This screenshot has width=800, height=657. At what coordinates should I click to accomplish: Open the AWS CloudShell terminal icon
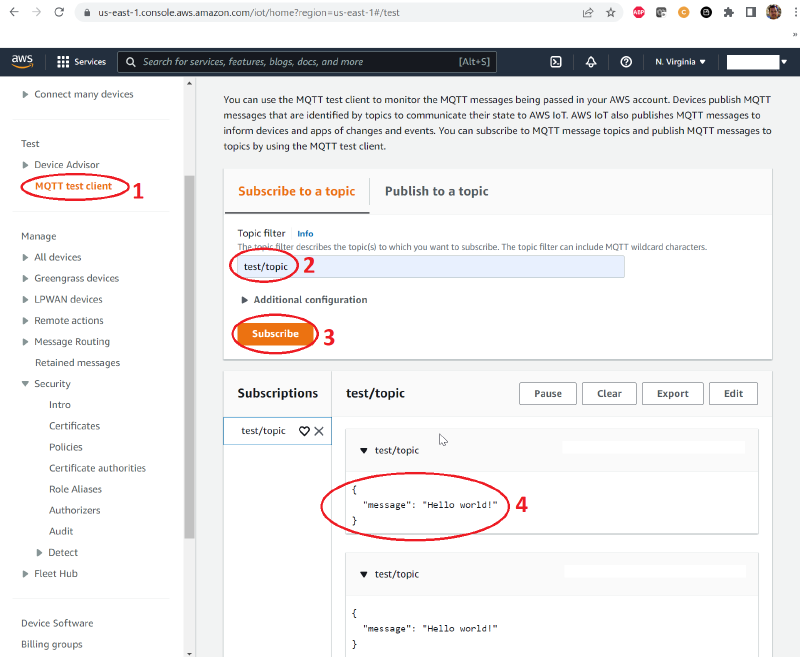556,62
